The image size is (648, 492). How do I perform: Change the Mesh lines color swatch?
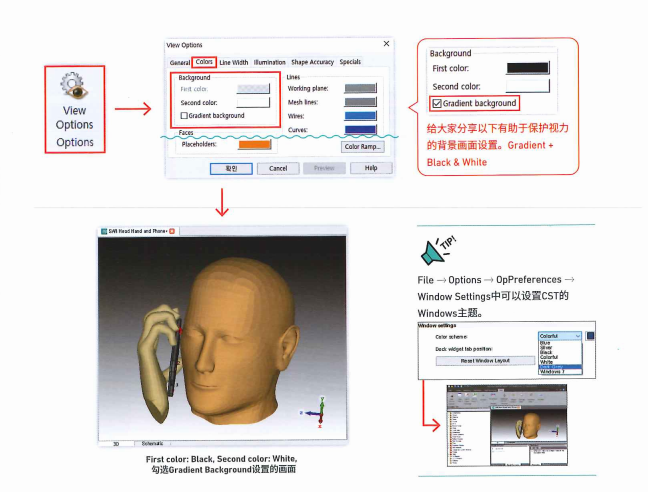pos(360,102)
